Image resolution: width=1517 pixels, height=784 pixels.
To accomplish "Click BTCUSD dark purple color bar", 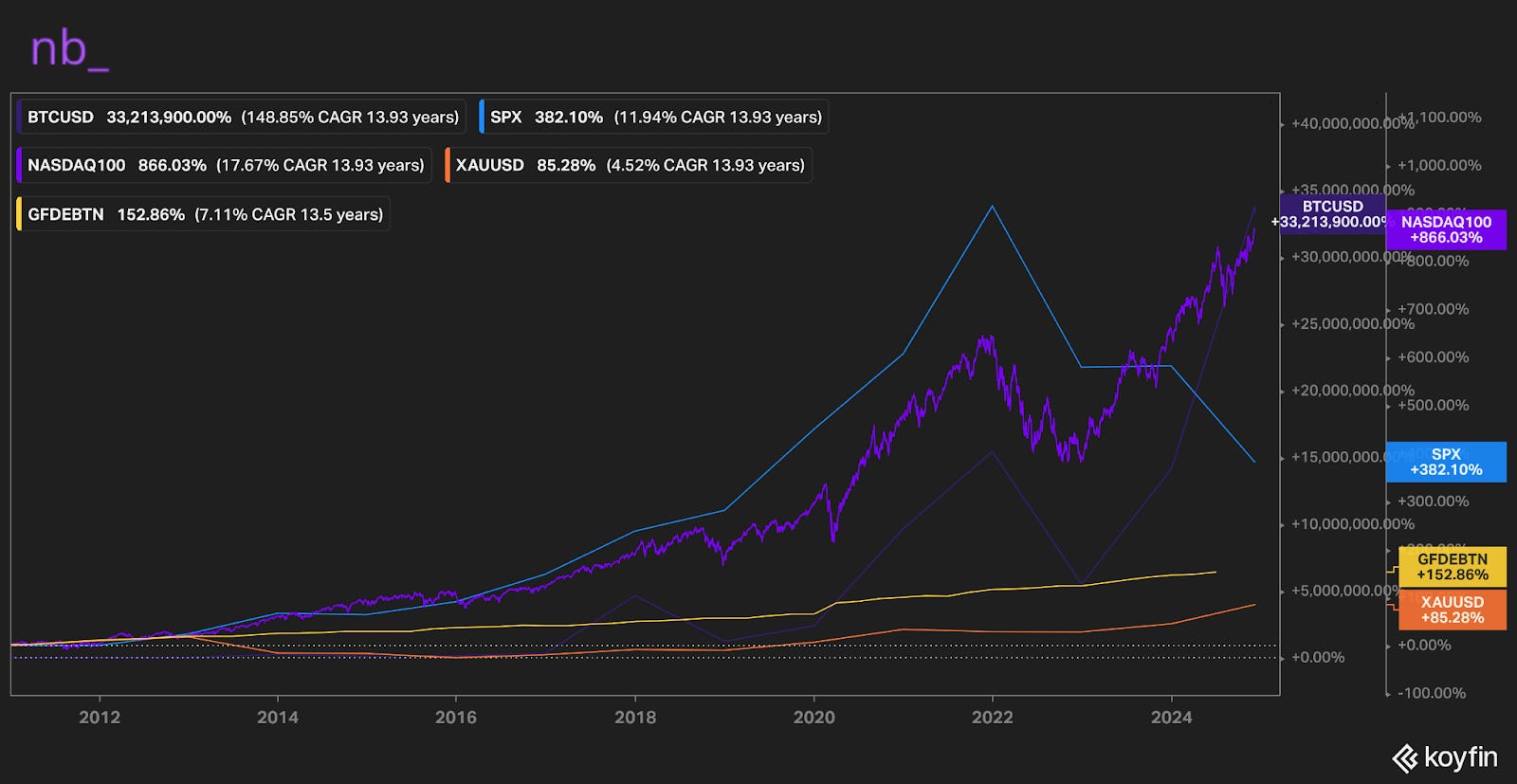I will (19, 118).
